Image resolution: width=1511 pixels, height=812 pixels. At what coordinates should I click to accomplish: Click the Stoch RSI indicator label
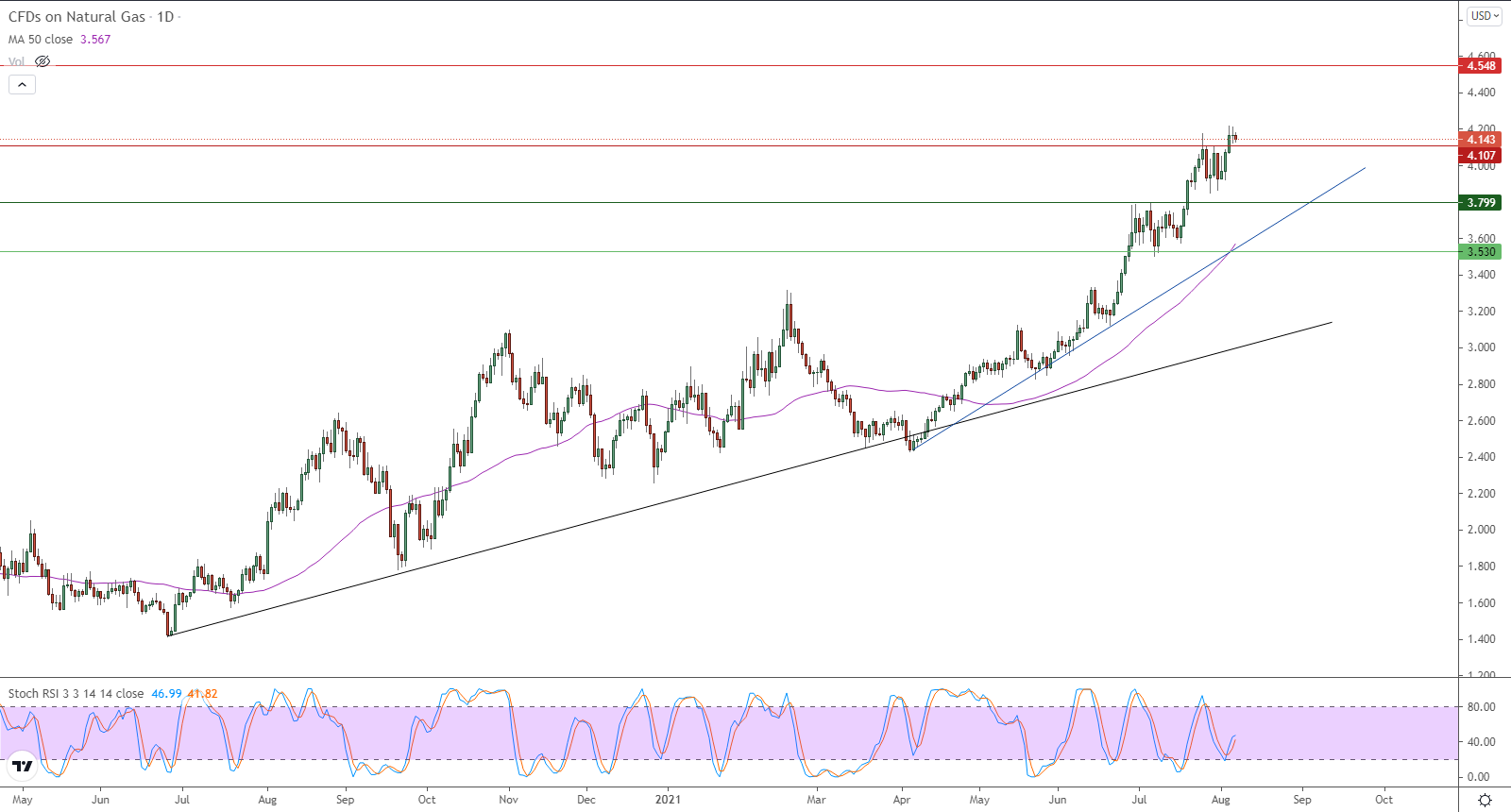tap(76, 694)
